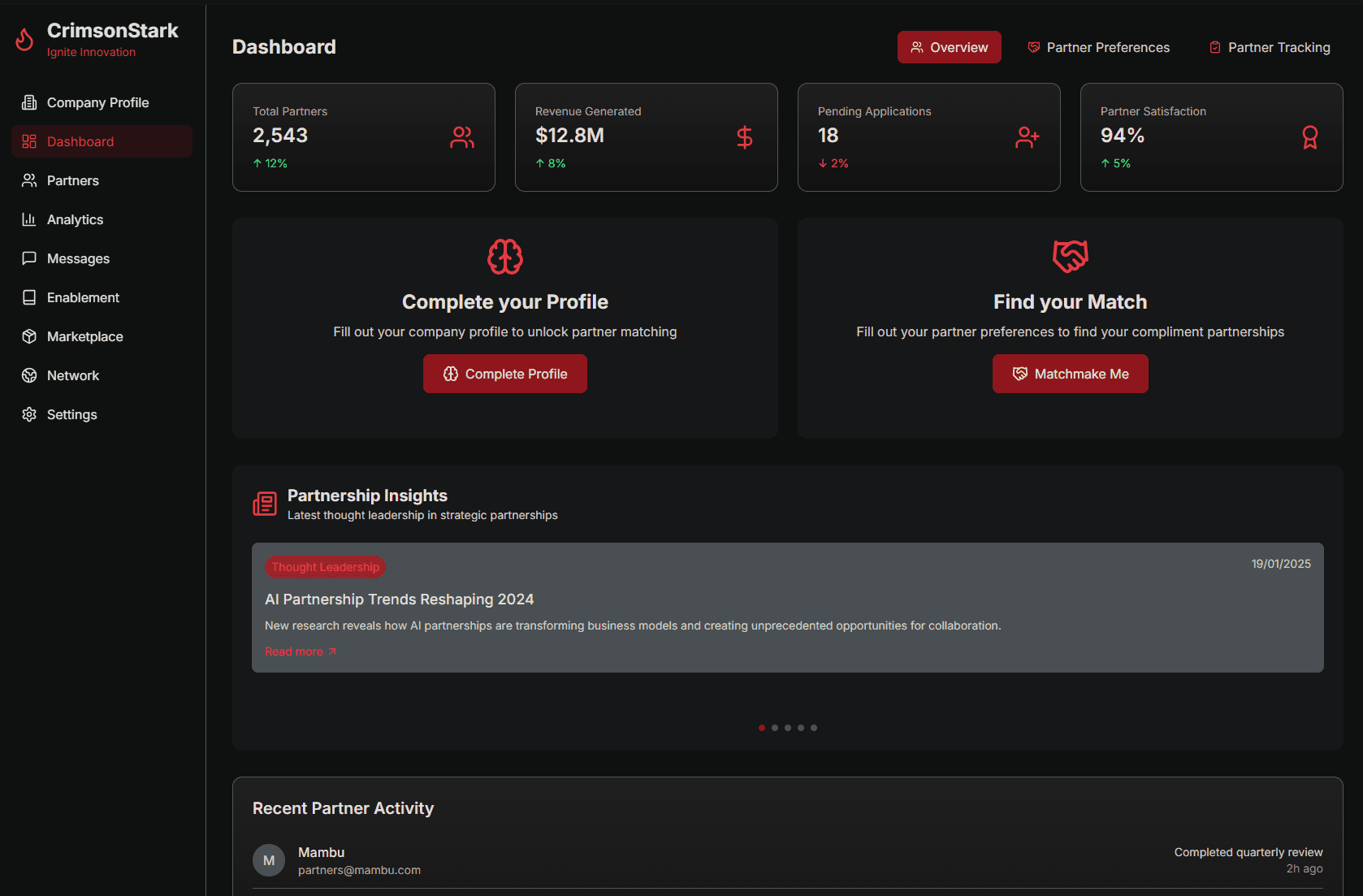Select the second carousel dot

pos(775,728)
